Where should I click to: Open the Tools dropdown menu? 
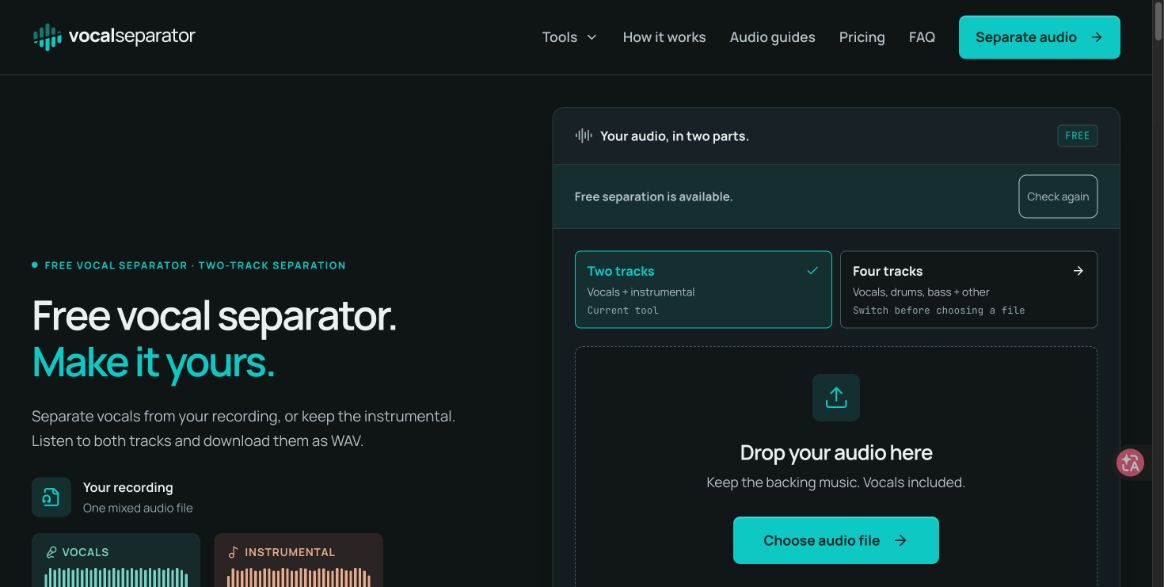pos(569,37)
